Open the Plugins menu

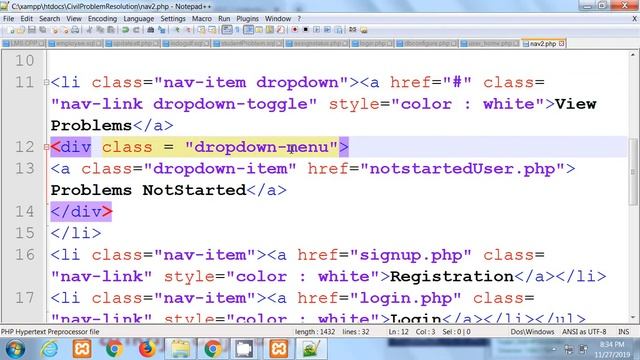click(247, 19)
